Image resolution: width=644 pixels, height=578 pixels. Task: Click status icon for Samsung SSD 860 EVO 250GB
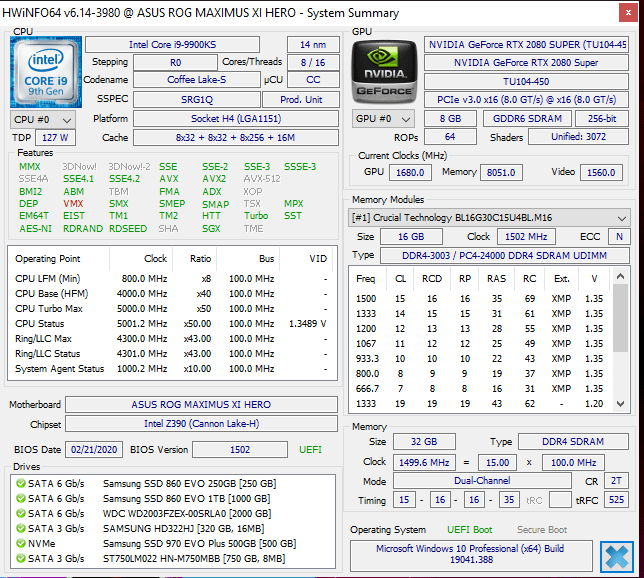click(x=21, y=484)
